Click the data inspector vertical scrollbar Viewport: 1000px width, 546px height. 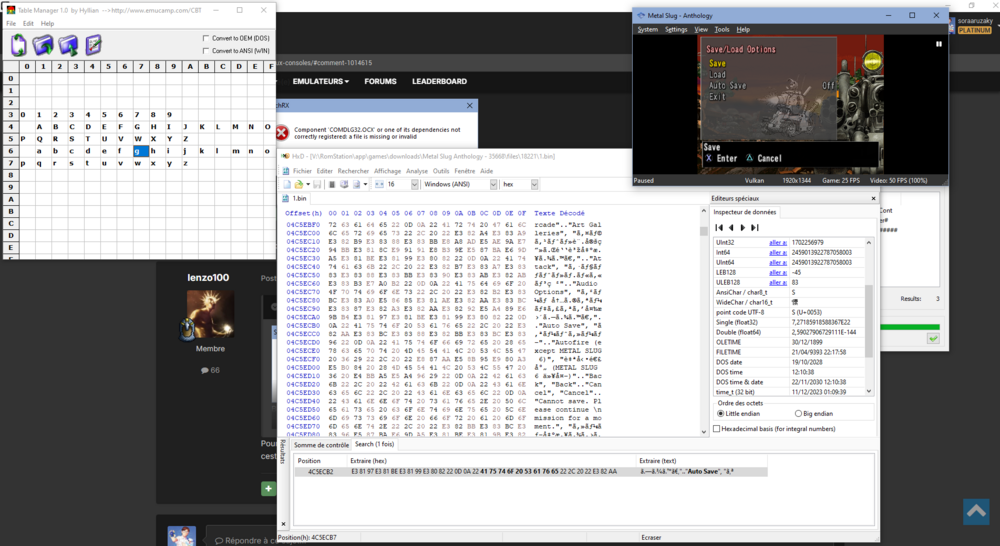[x=869, y=320]
